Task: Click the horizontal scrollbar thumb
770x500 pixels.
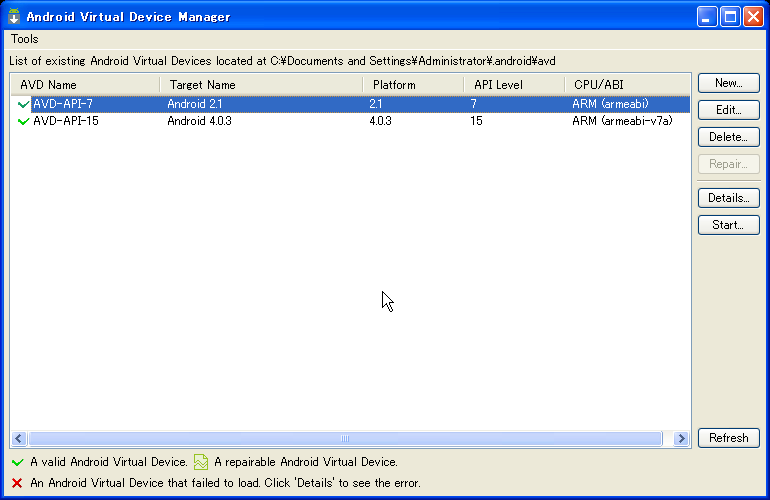Action: [x=345, y=438]
